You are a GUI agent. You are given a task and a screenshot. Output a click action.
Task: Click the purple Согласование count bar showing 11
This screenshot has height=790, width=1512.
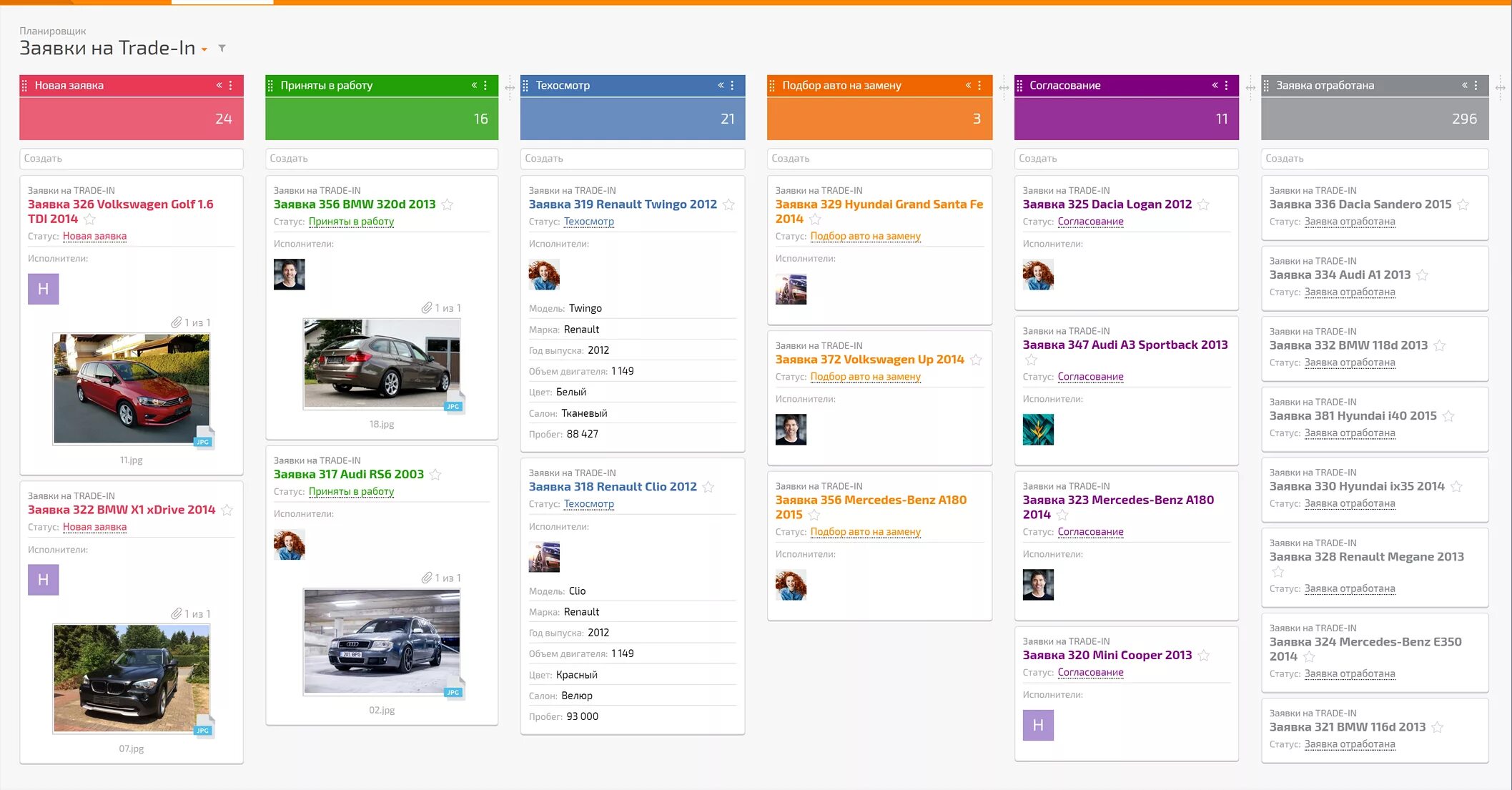[x=1126, y=119]
